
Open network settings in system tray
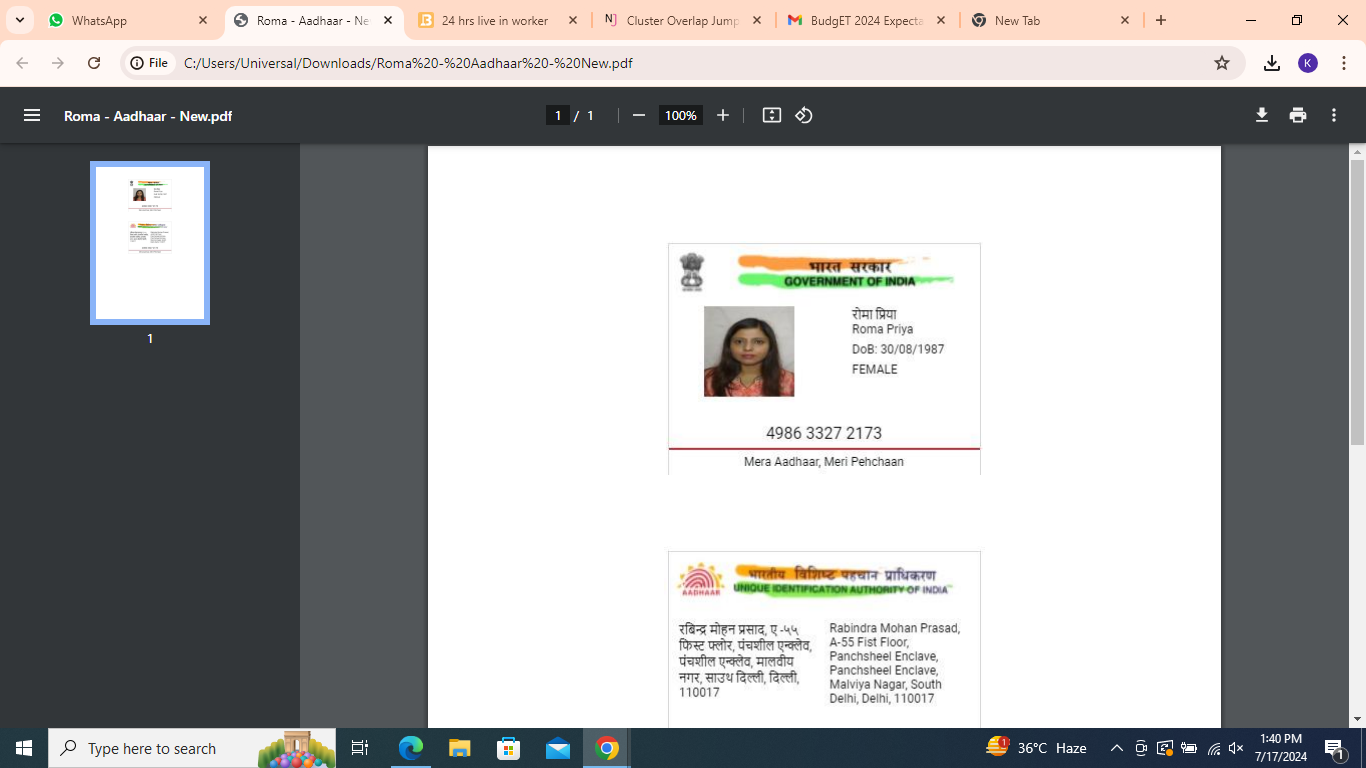[x=1213, y=748]
